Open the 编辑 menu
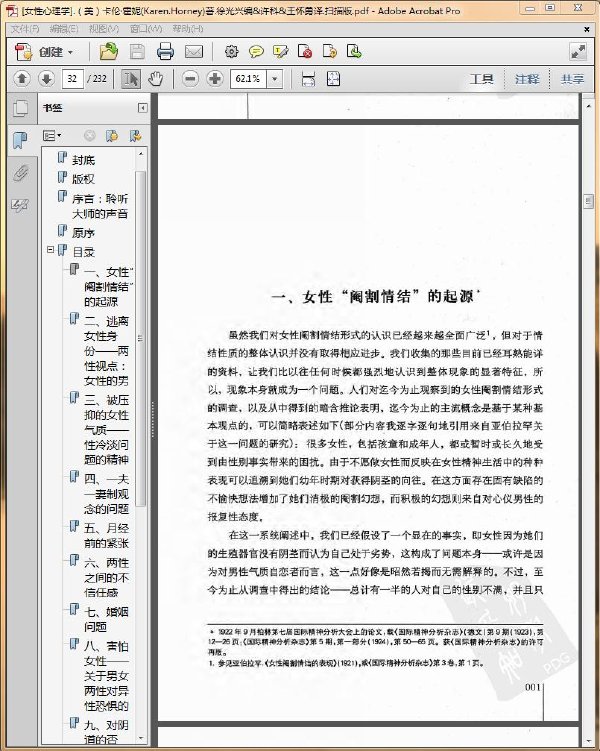Viewport: 600px width, 751px height. coord(64,29)
